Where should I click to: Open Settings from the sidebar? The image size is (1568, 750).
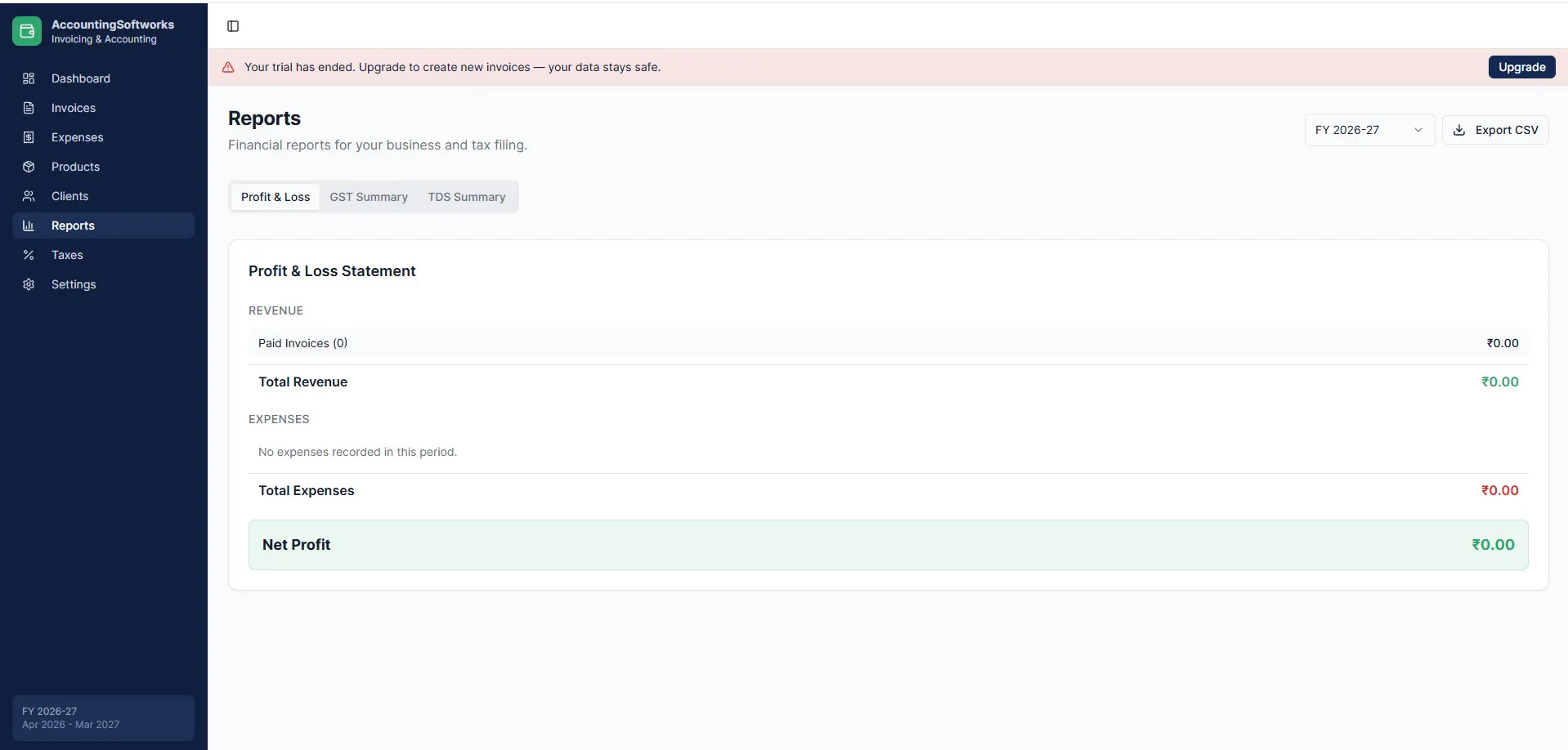(x=103, y=284)
